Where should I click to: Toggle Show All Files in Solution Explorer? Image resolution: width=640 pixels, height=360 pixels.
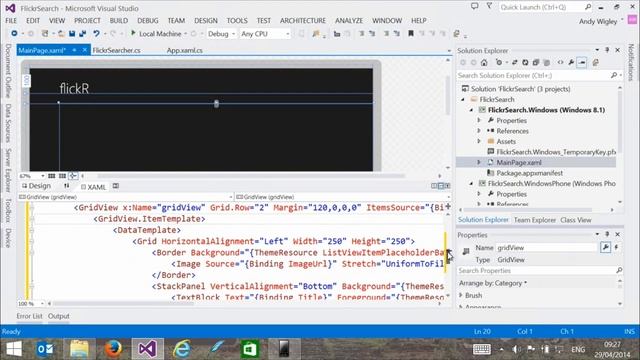coord(547,63)
